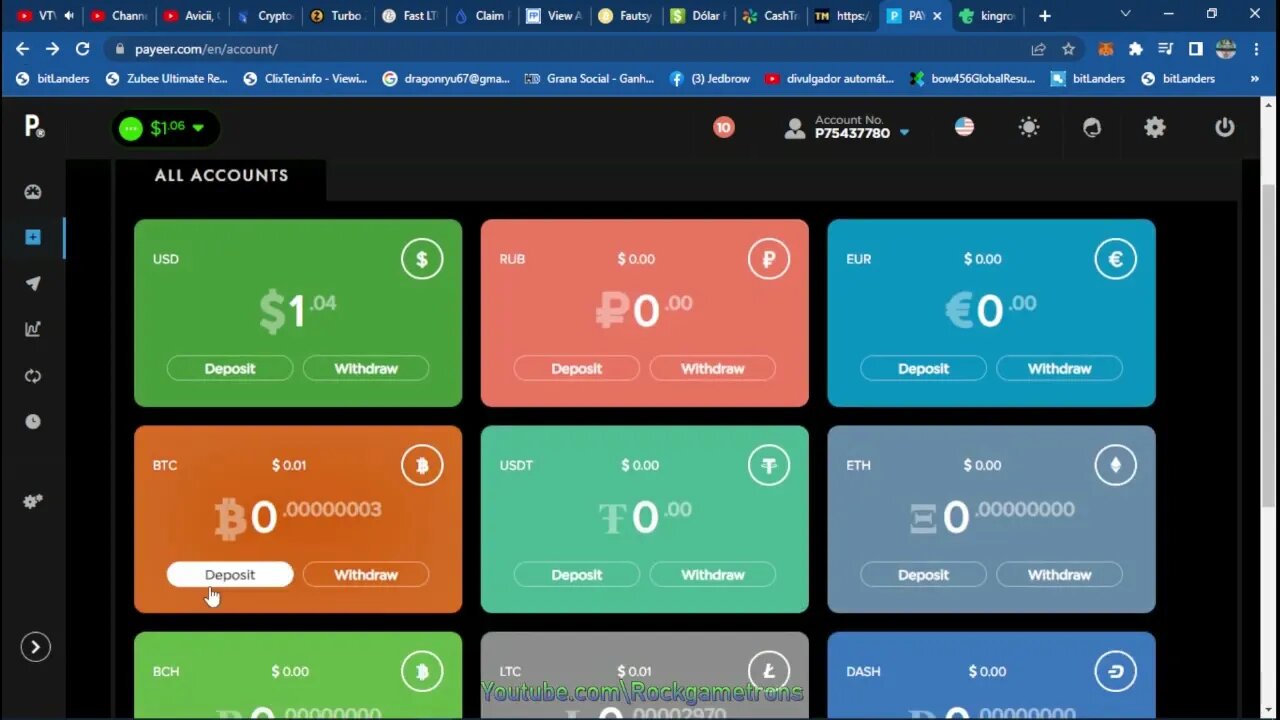Select the add funds plus sidebar icon

coord(33,237)
